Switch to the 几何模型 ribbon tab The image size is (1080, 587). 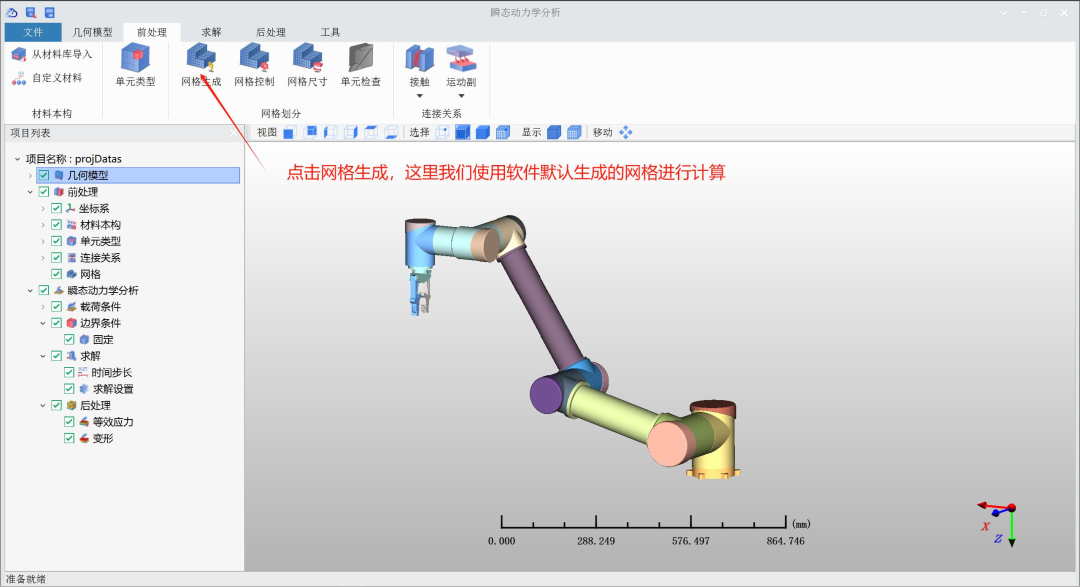(92, 32)
